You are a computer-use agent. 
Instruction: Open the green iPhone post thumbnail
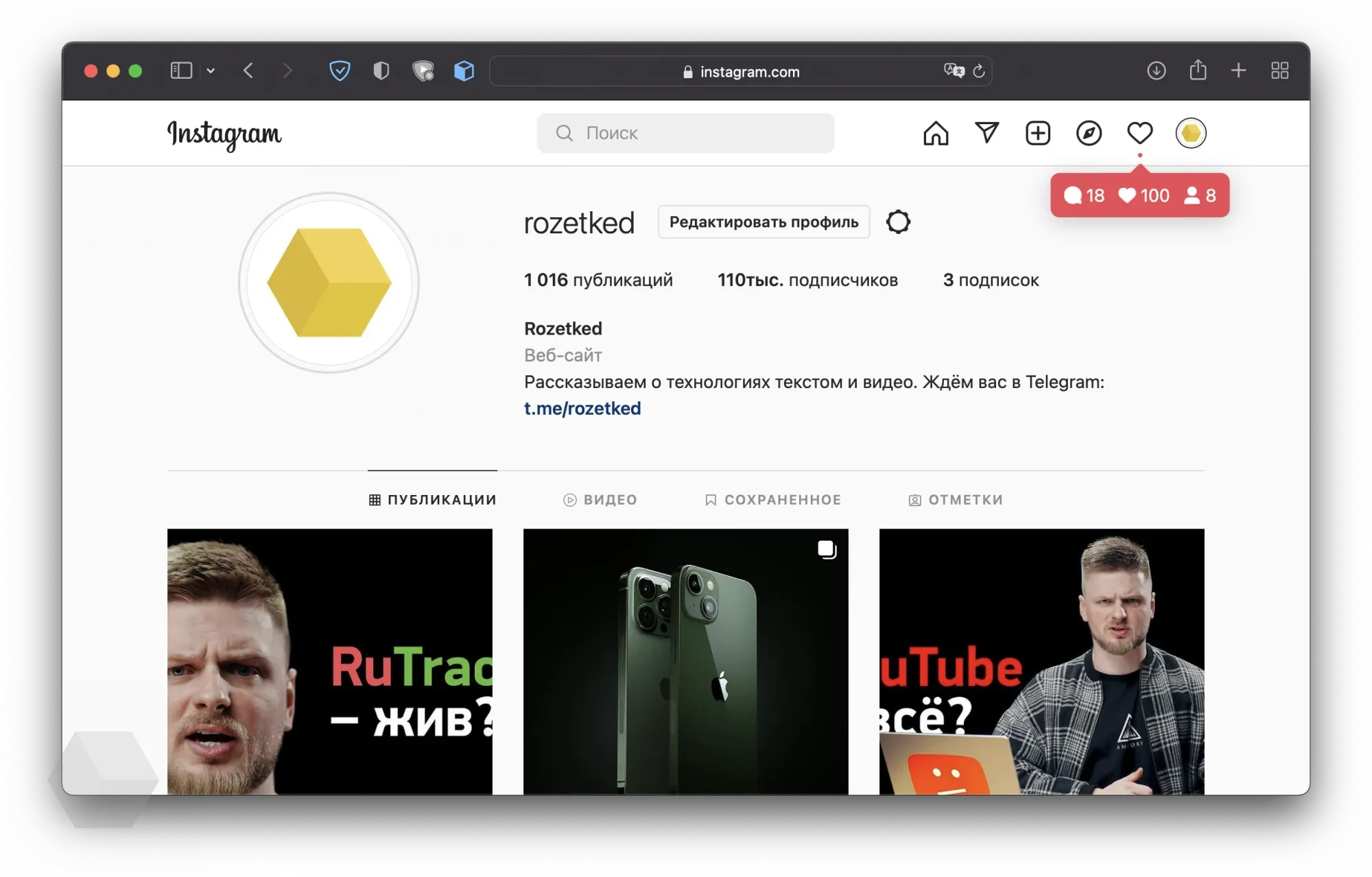click(686, 661)
